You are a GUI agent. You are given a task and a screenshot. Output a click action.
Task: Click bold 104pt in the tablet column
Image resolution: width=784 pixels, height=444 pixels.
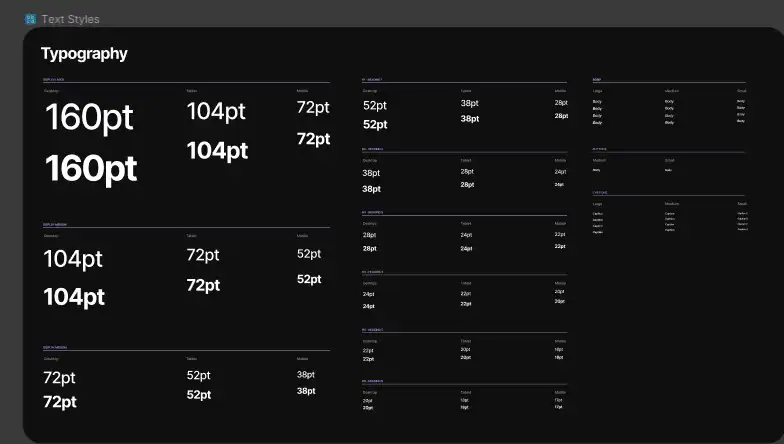click(x=218, y=150)
